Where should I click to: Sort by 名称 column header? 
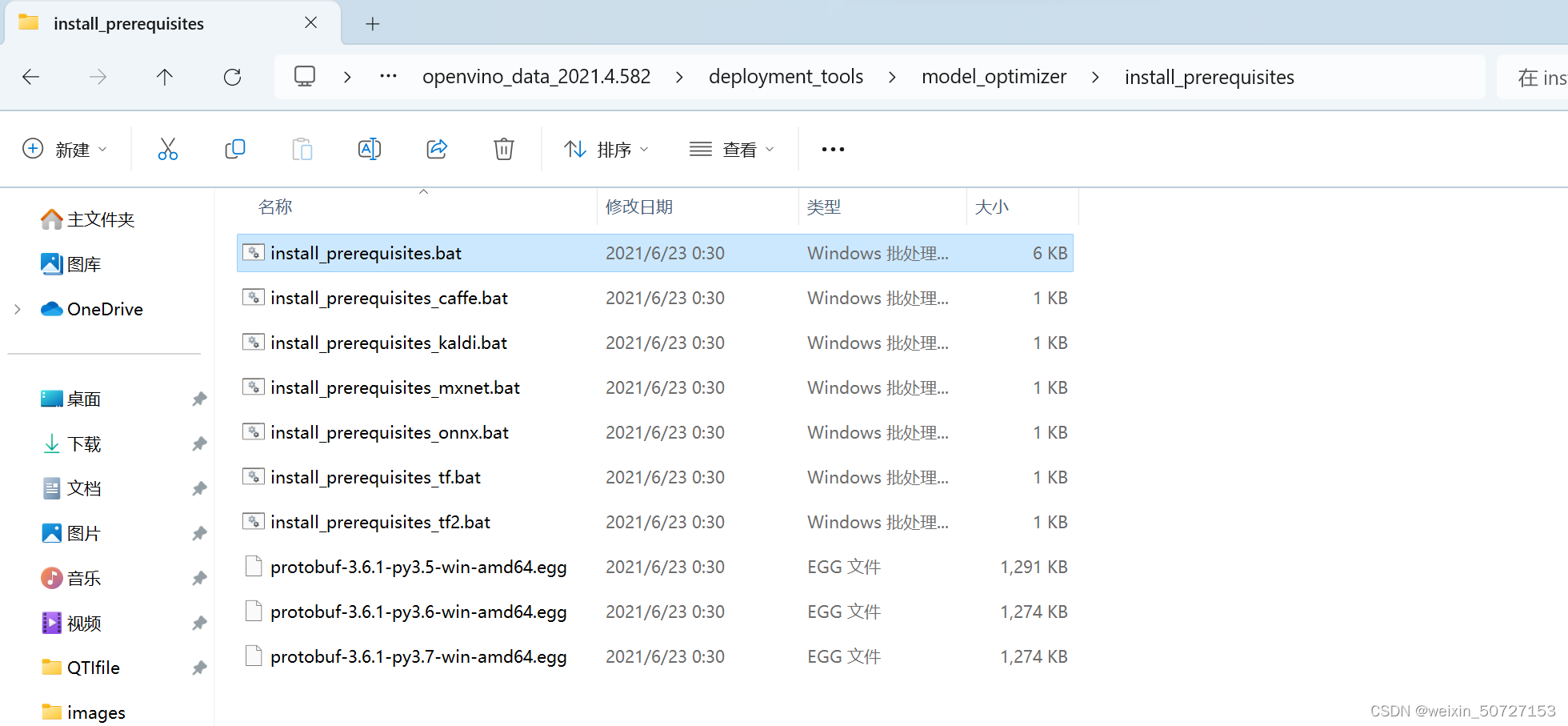(x=275, y=207)
